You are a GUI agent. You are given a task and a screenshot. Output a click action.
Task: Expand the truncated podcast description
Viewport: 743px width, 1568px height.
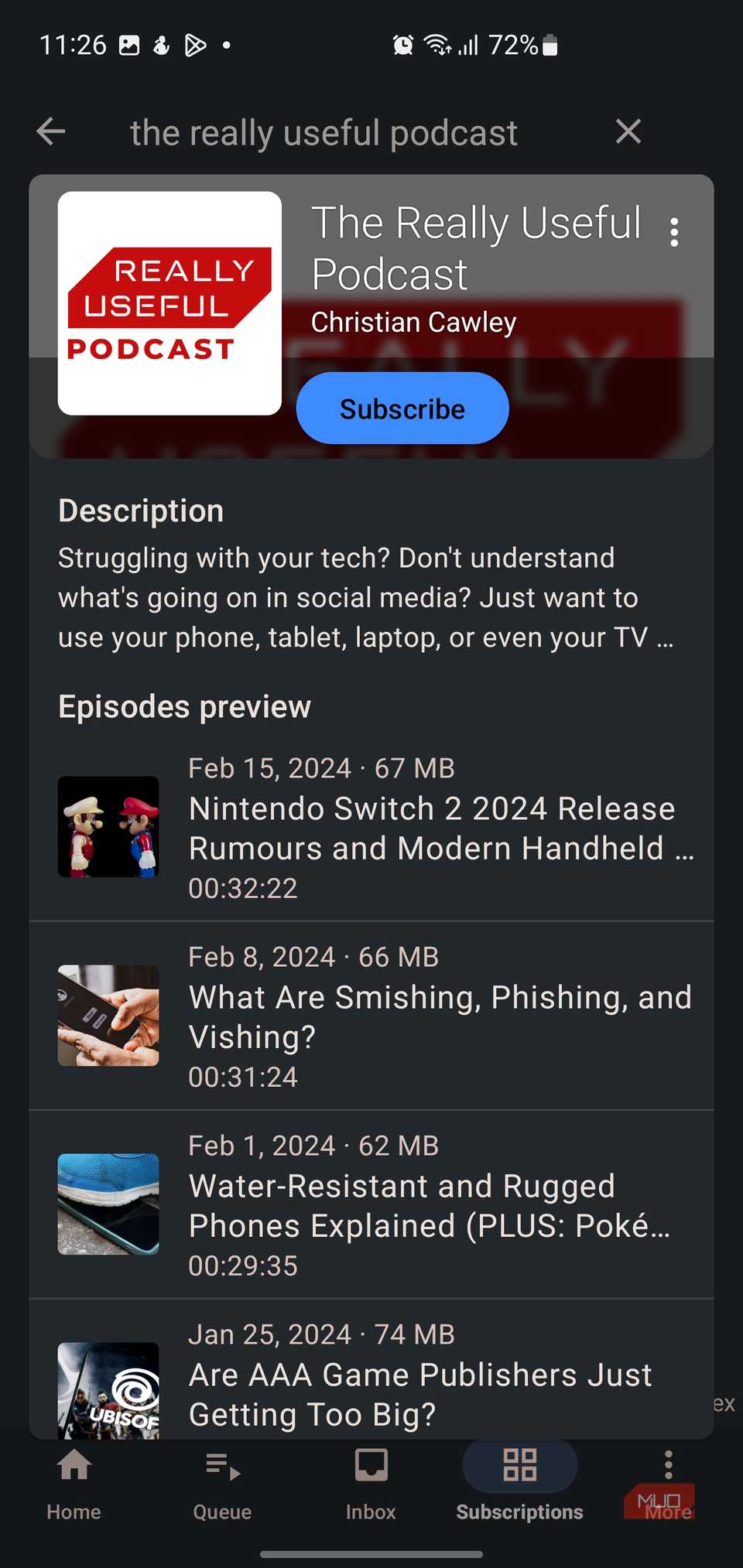tap(365, 597)
